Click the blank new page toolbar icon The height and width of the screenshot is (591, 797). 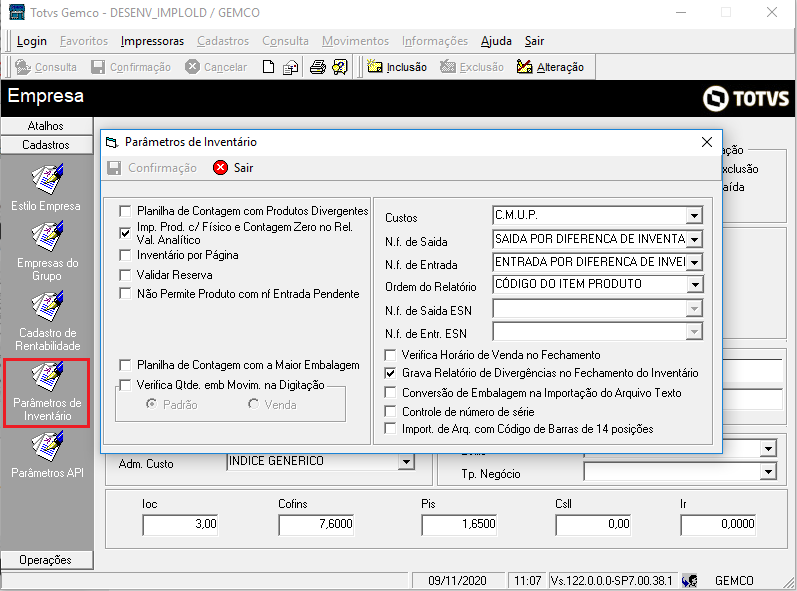point(268,67)
